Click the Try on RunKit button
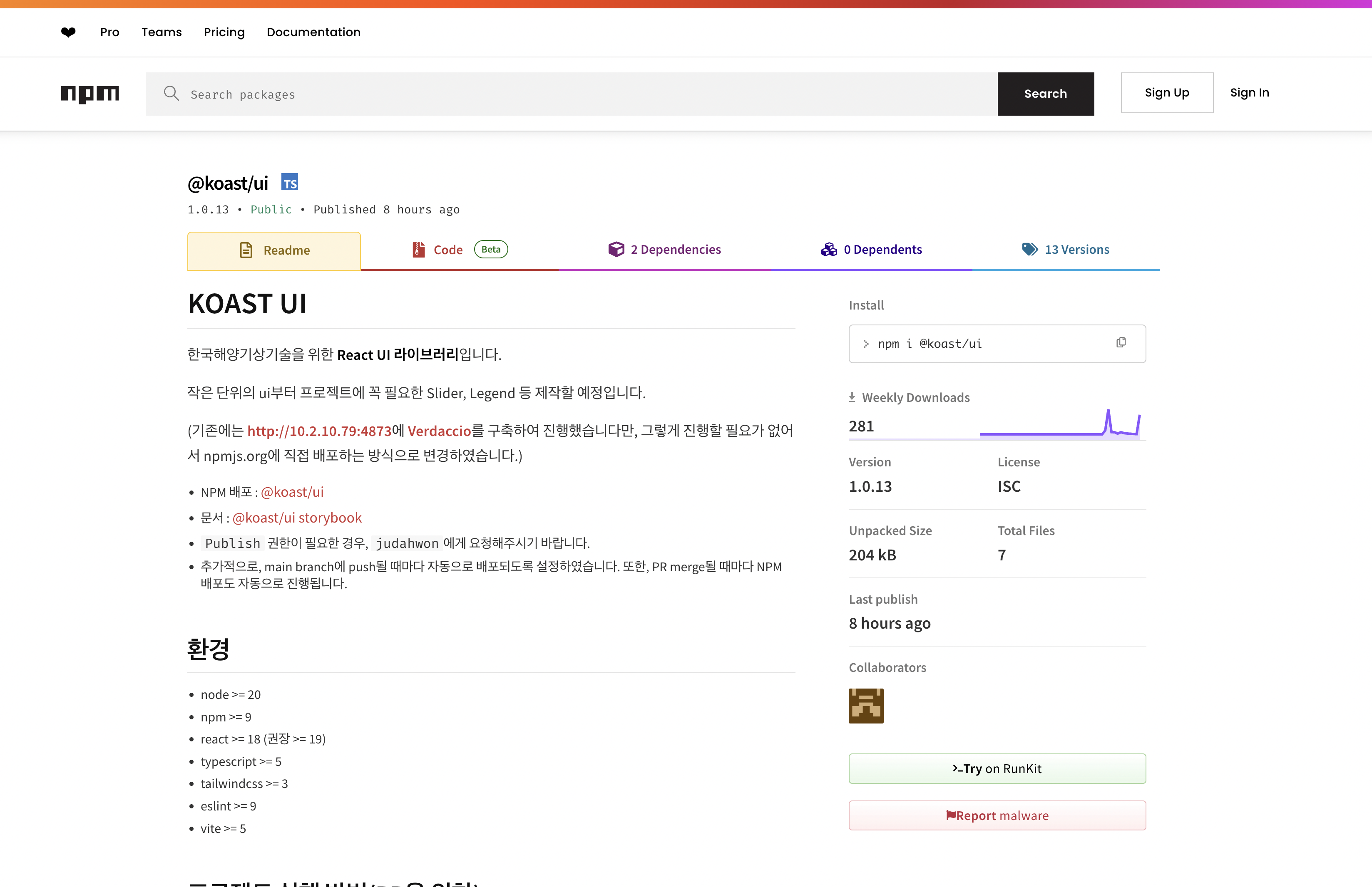This screenshot has height=887, width=1372. coord(997,768)
